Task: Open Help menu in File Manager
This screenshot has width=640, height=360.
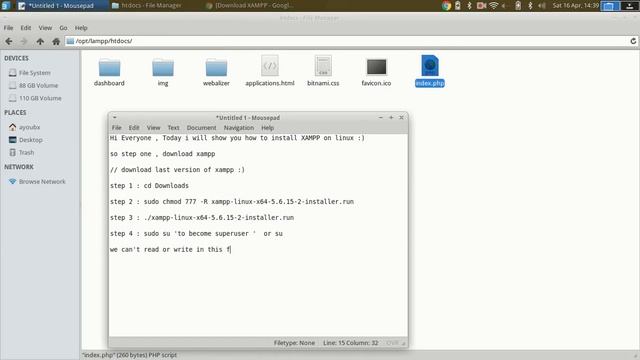Action: [81, 28]
